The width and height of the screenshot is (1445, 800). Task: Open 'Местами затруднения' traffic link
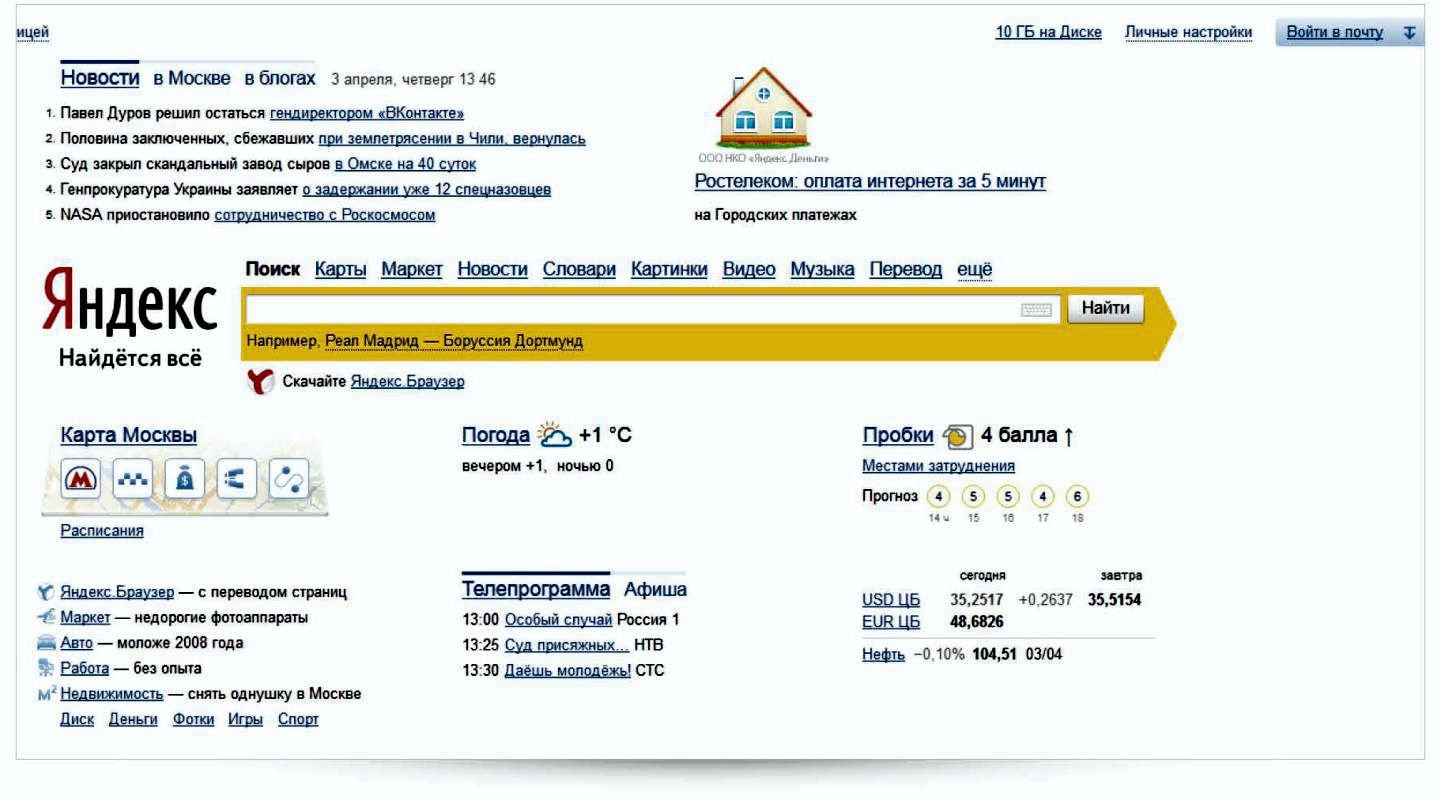point(938,466)
